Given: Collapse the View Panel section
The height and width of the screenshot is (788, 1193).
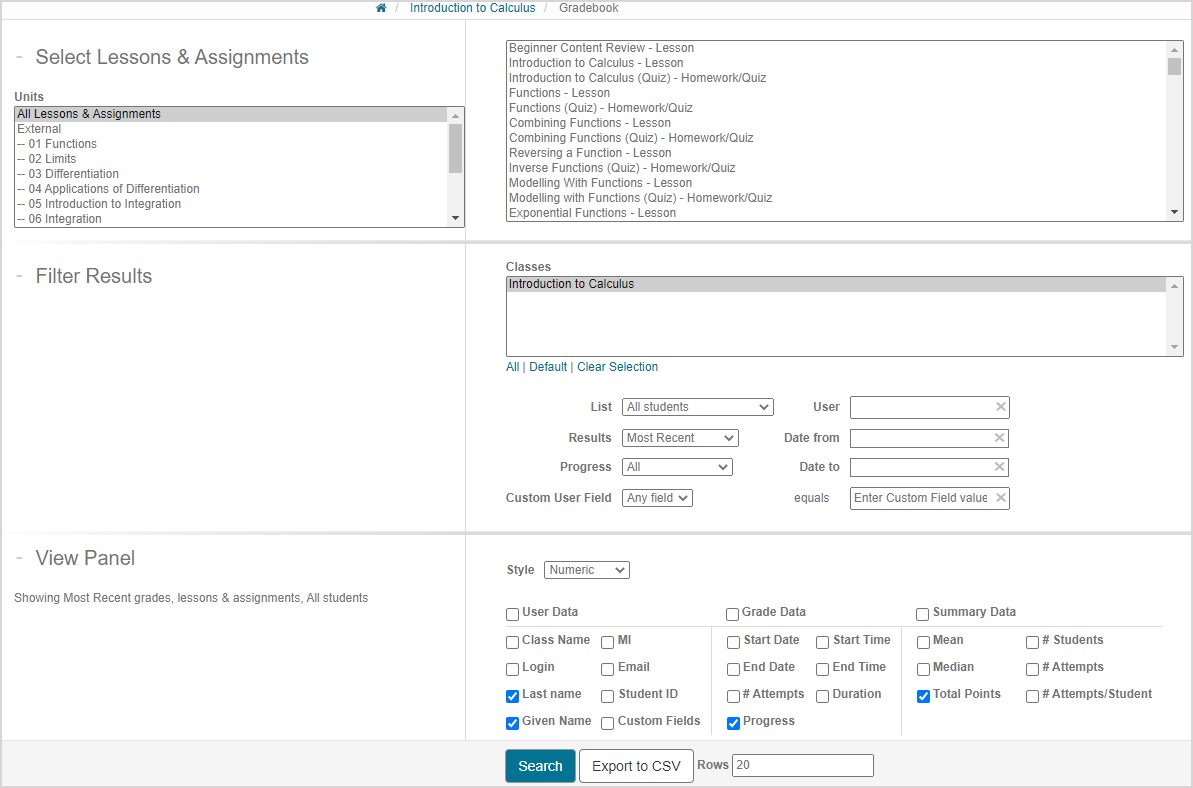Looking at the screenshot, I should pyautogui.click(x=19, y=559).
